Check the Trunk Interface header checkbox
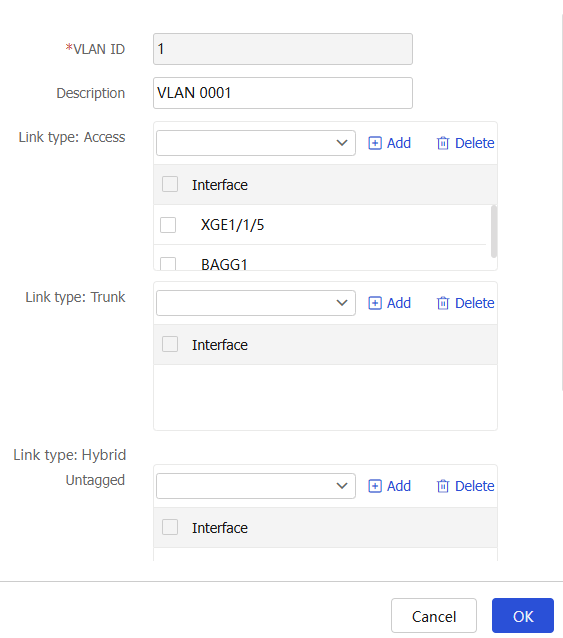This screenshot has width=563, height=638. click(170, 344)
